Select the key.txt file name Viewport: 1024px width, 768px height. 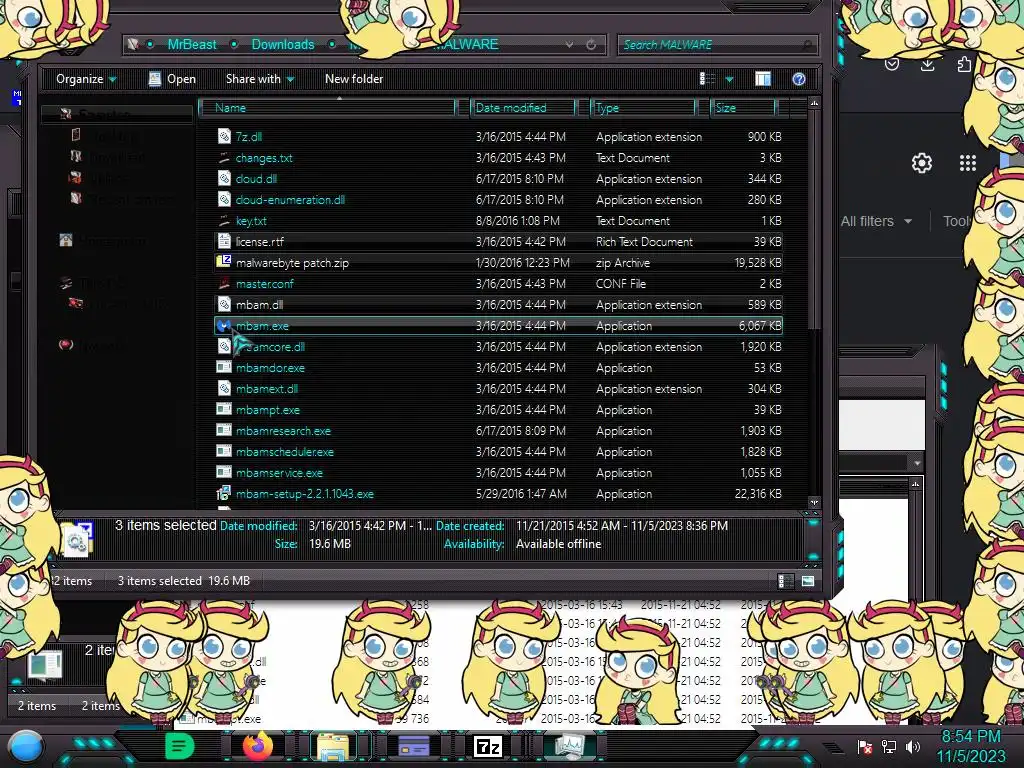coord(251,221)
